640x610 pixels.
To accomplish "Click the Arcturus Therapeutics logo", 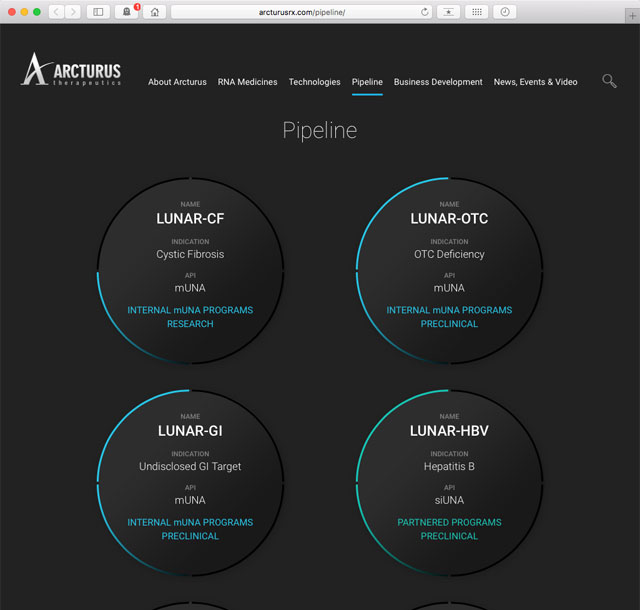I will tap(71, 69).
